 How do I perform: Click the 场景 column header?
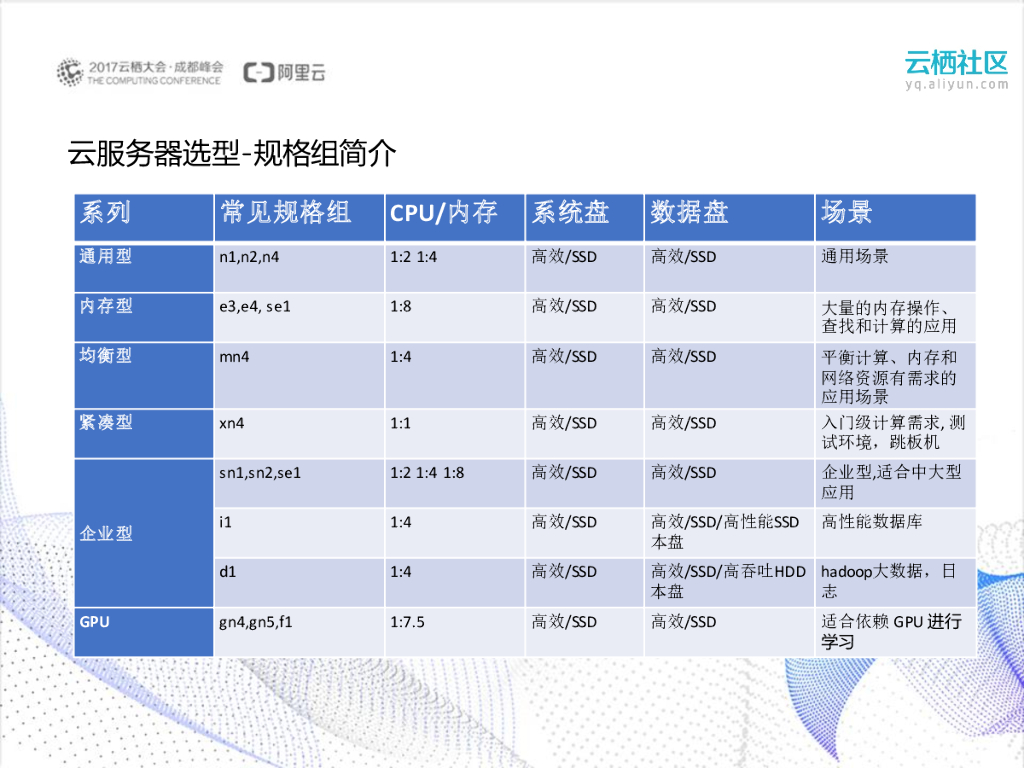tap(895, 217)
